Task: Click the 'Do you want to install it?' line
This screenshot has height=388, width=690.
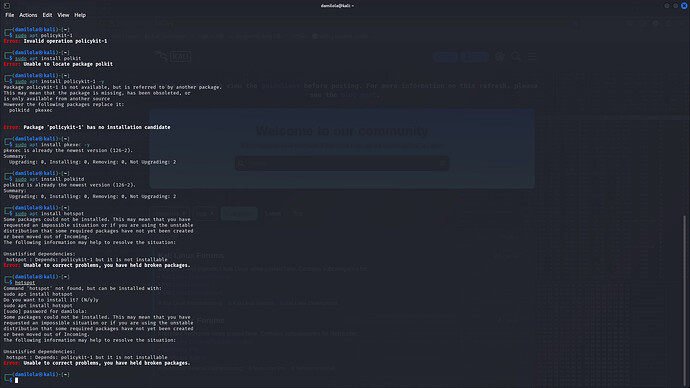Action: pyautogui.click(x=51, y=300)
